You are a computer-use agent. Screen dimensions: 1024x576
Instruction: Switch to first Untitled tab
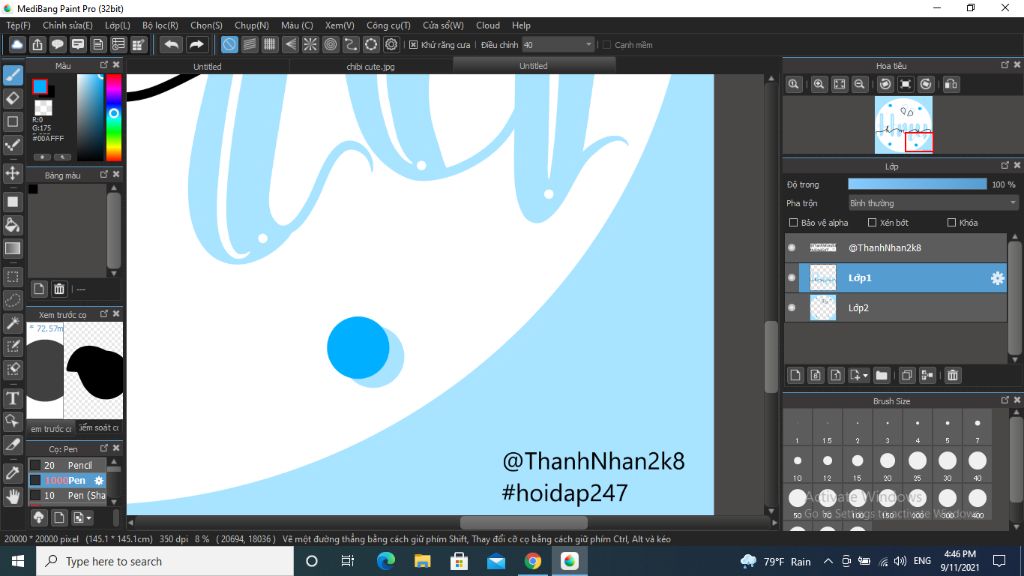[x=208, y=66]
